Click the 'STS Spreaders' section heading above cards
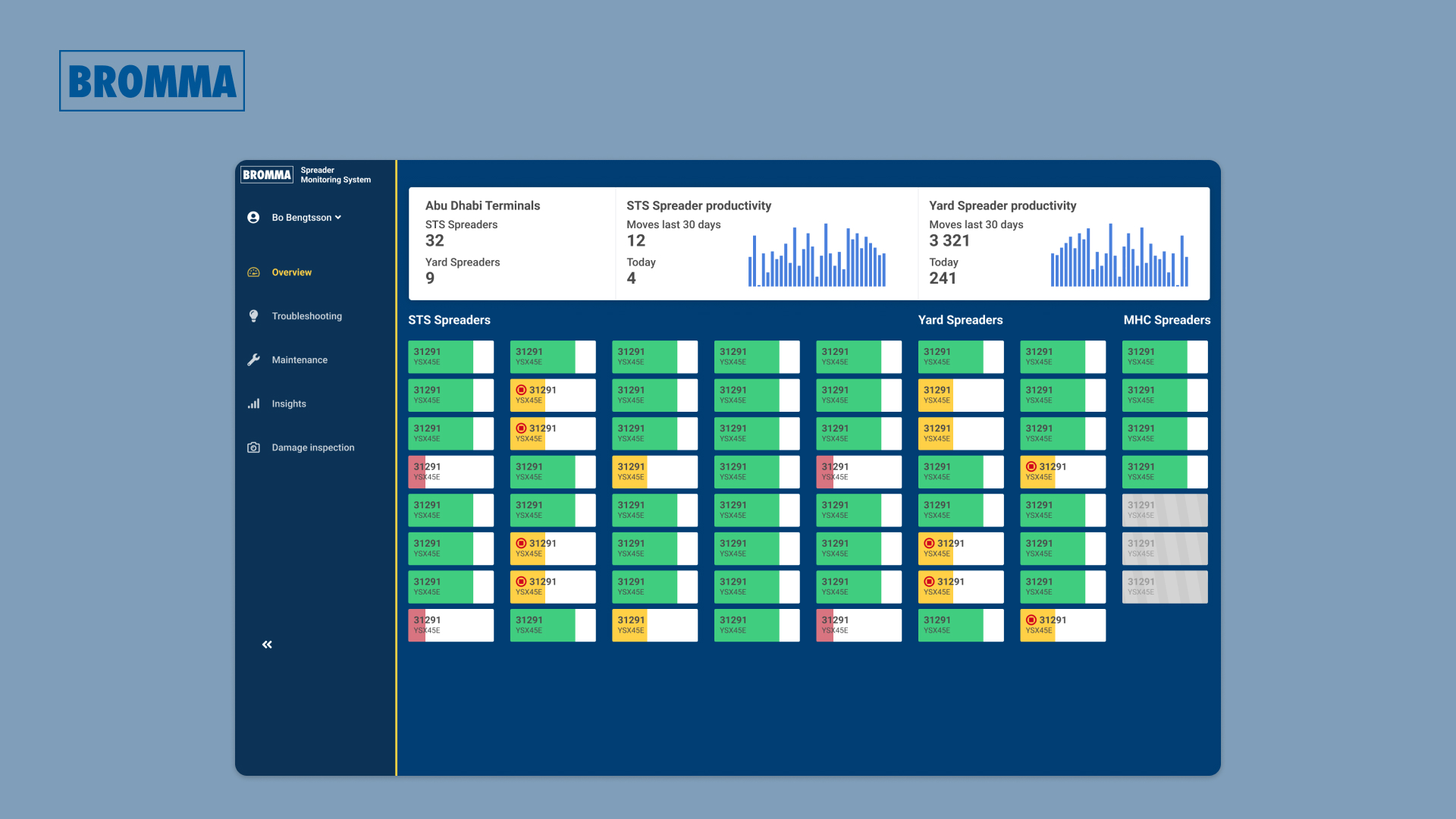 [x=449, y=320]
